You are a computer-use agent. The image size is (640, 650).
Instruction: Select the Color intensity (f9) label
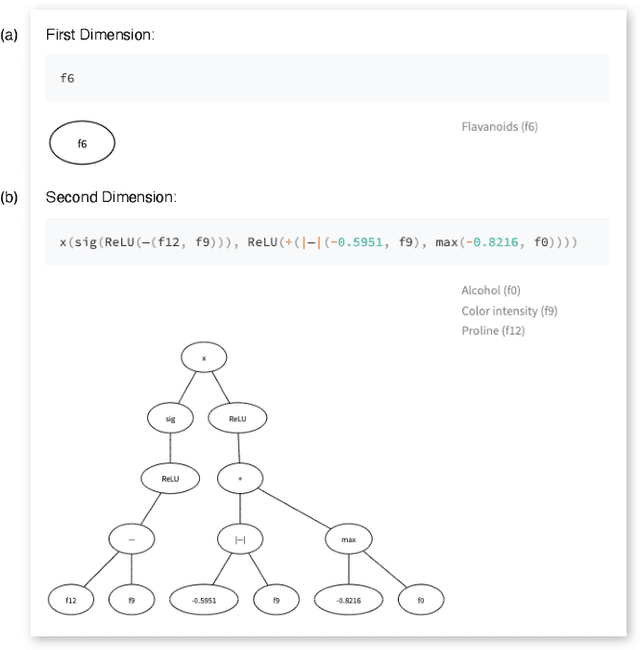point(509,310)
